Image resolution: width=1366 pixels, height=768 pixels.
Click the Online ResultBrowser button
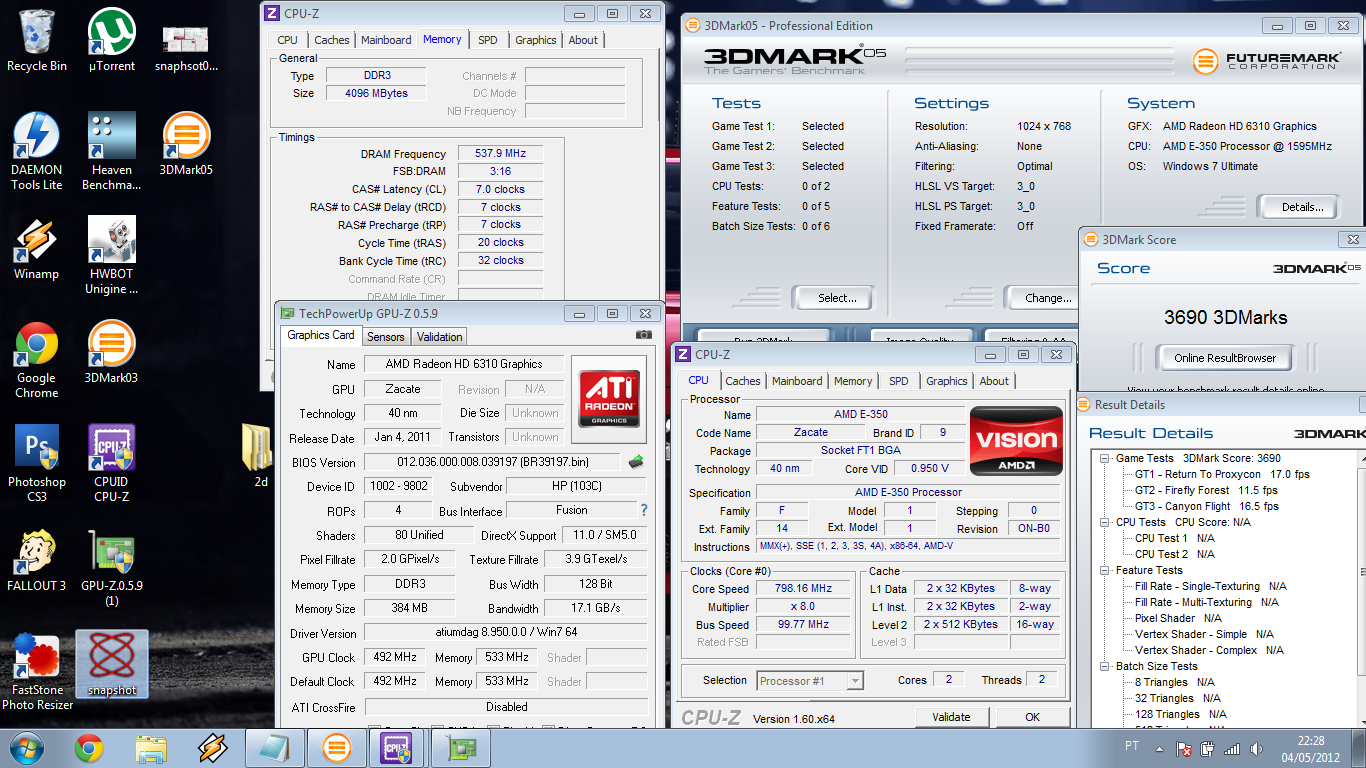pyautogui.click(x=1225, y=358)
